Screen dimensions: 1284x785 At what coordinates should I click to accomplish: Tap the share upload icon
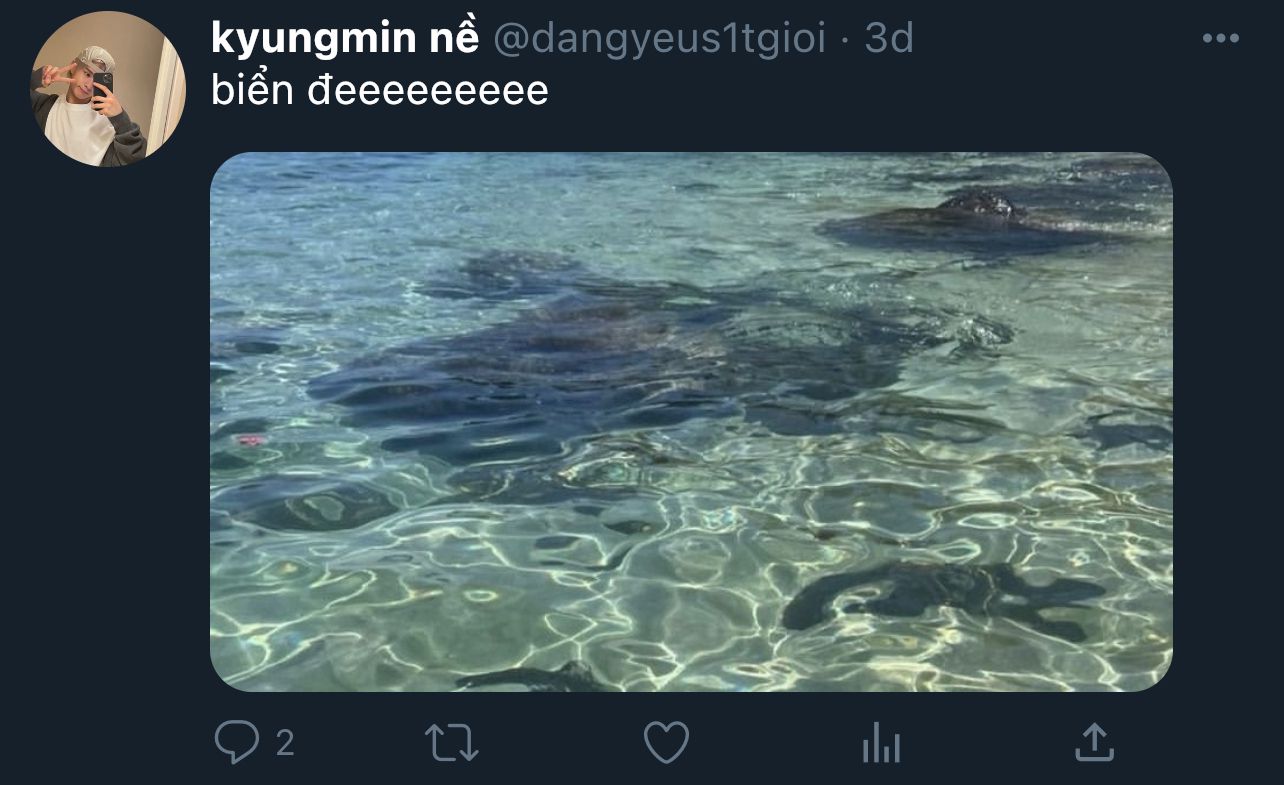coord(1094,742)
